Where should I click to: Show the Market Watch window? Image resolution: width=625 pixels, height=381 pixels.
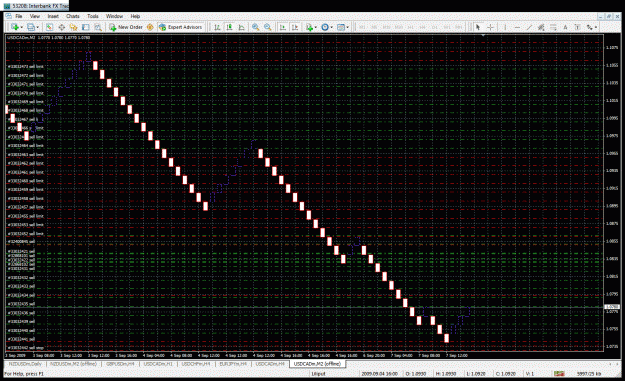[49, 27]
